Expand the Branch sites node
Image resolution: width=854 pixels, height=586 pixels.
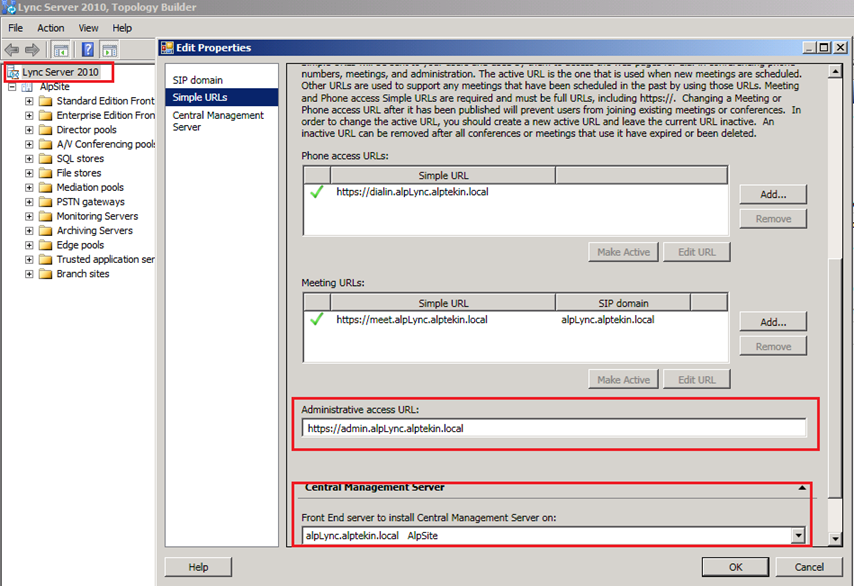(29, 274)
